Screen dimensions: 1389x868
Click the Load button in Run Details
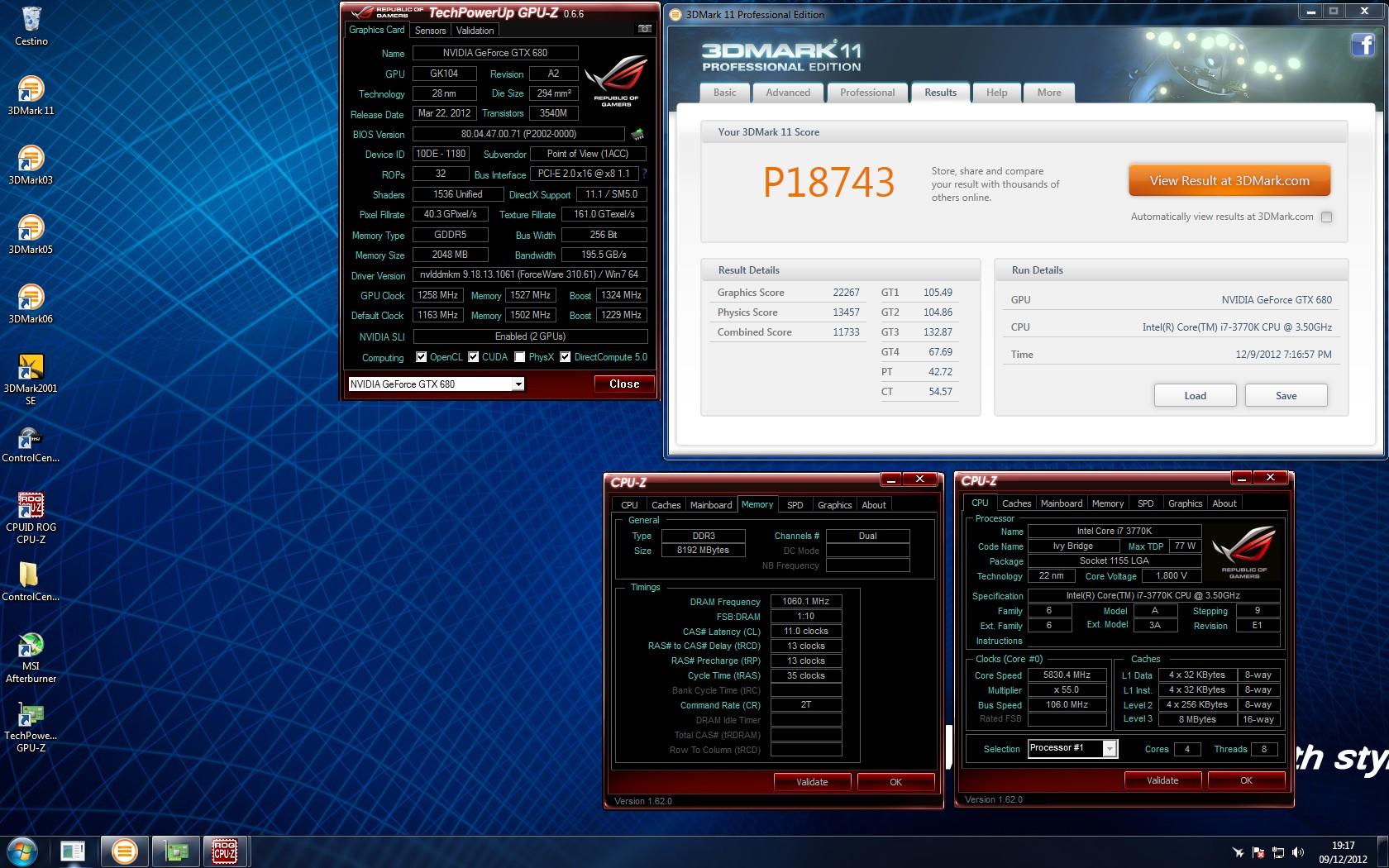[1195, 396]
